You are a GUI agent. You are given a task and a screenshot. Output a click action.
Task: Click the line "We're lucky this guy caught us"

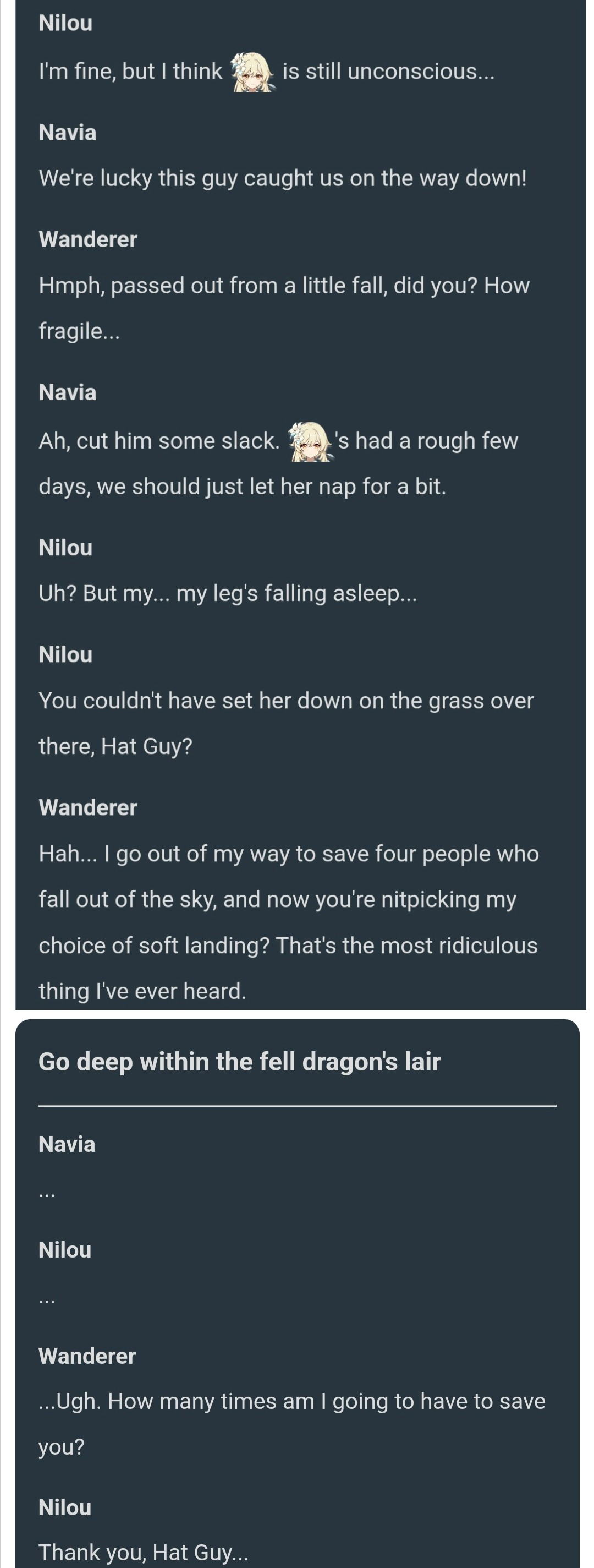(283, 178)
